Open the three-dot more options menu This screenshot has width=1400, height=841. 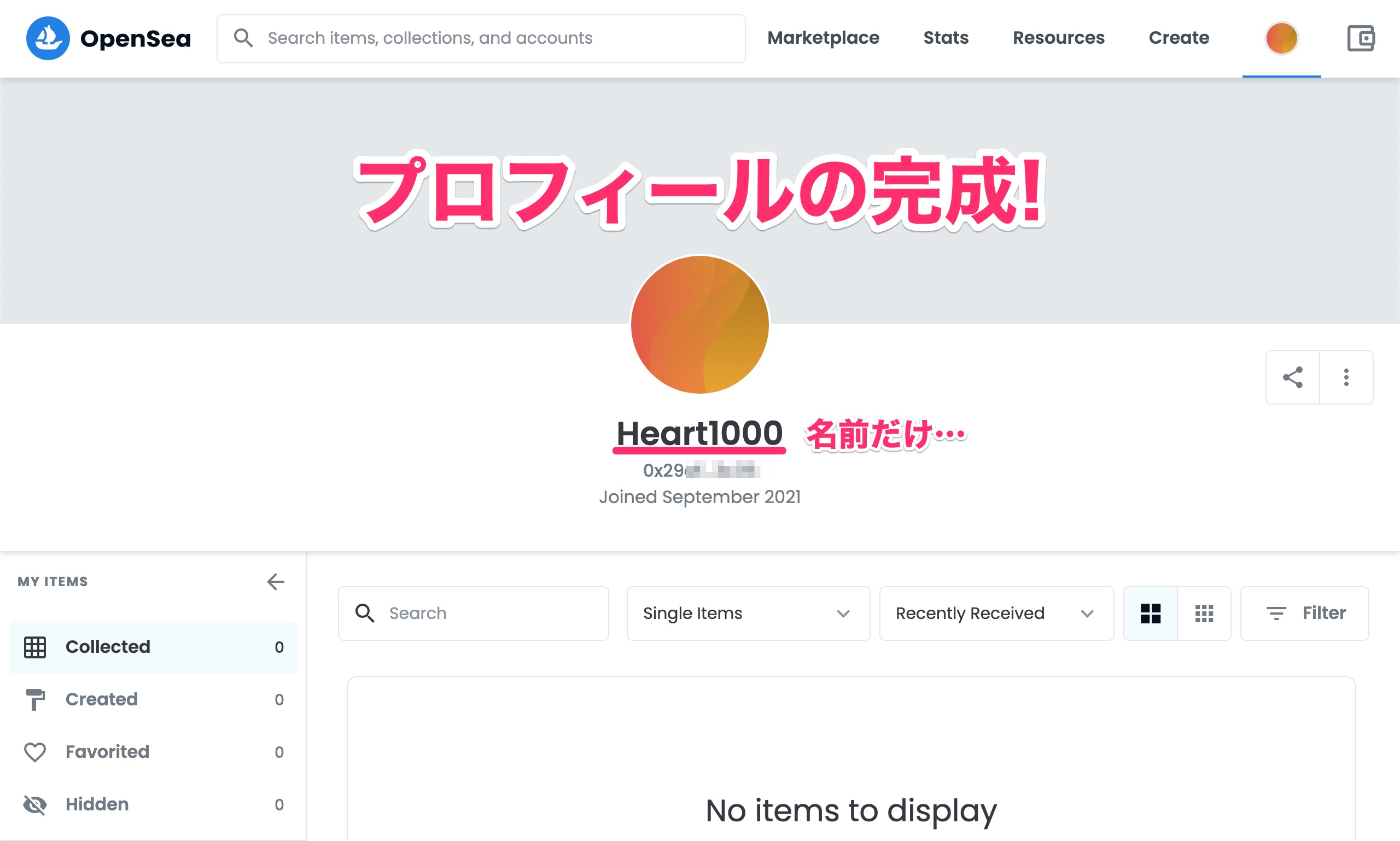tap(1346, 377)
